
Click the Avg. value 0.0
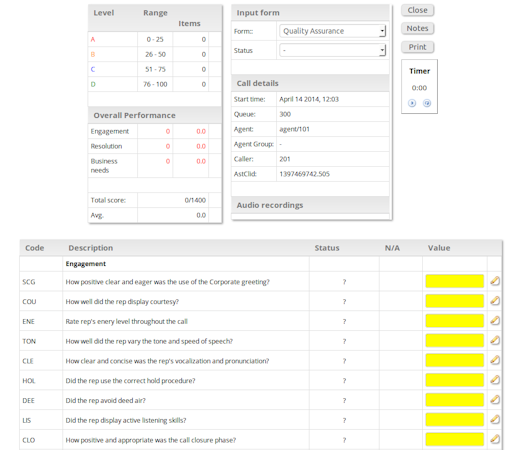[201, 215]
